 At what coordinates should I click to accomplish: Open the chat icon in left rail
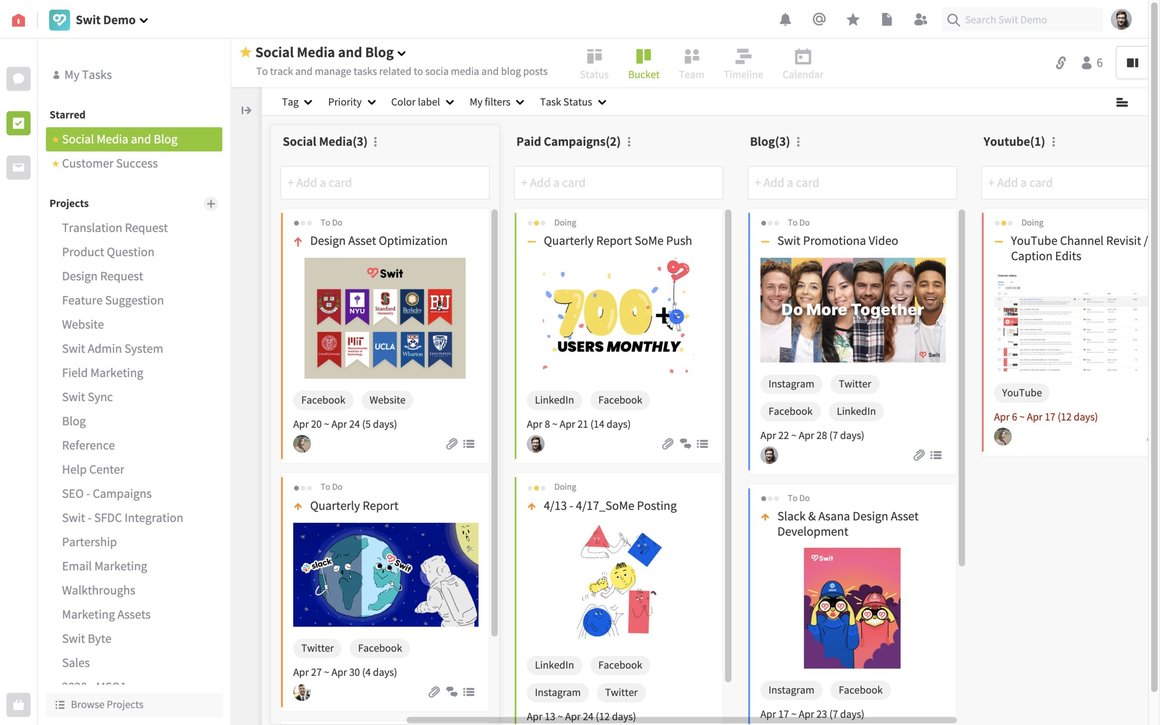point(18,79)
